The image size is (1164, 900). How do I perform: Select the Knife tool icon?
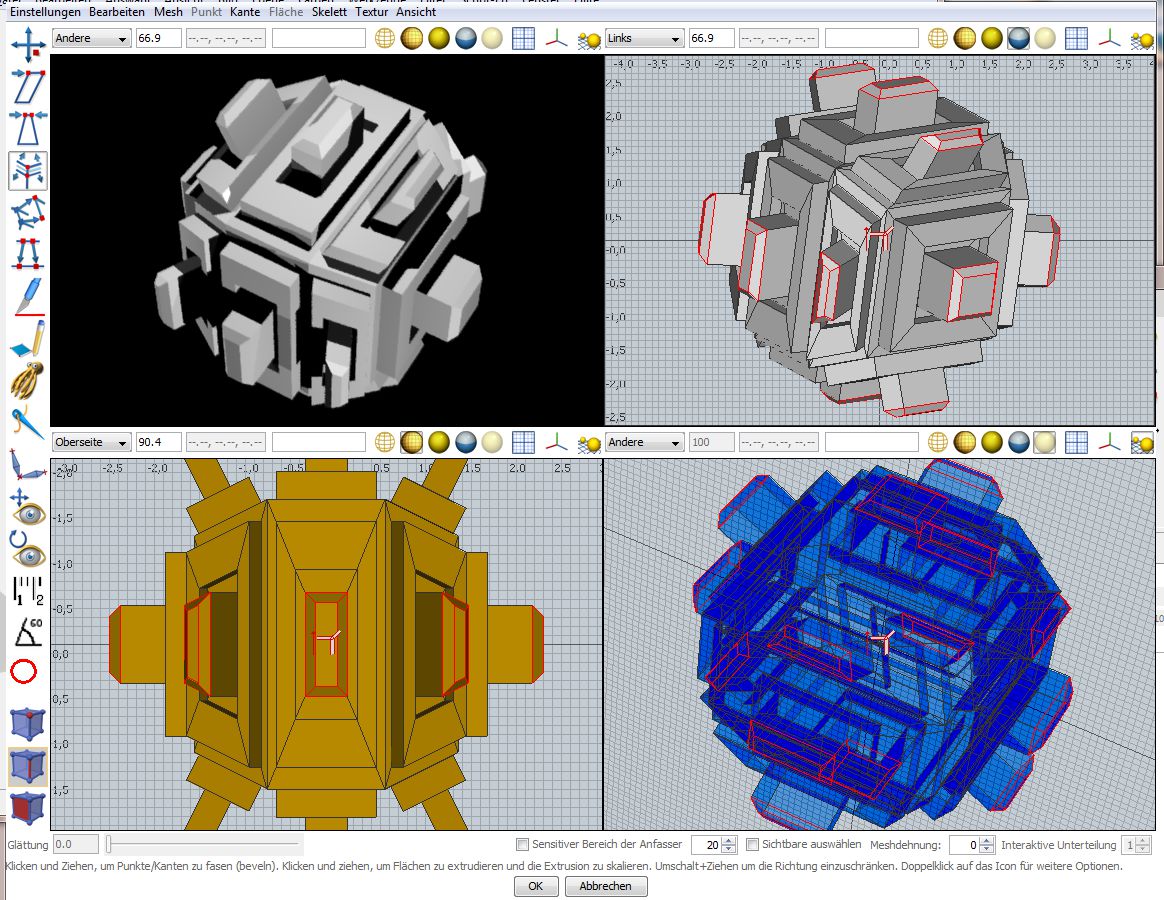pyautogui.click(x=28, y=297)
